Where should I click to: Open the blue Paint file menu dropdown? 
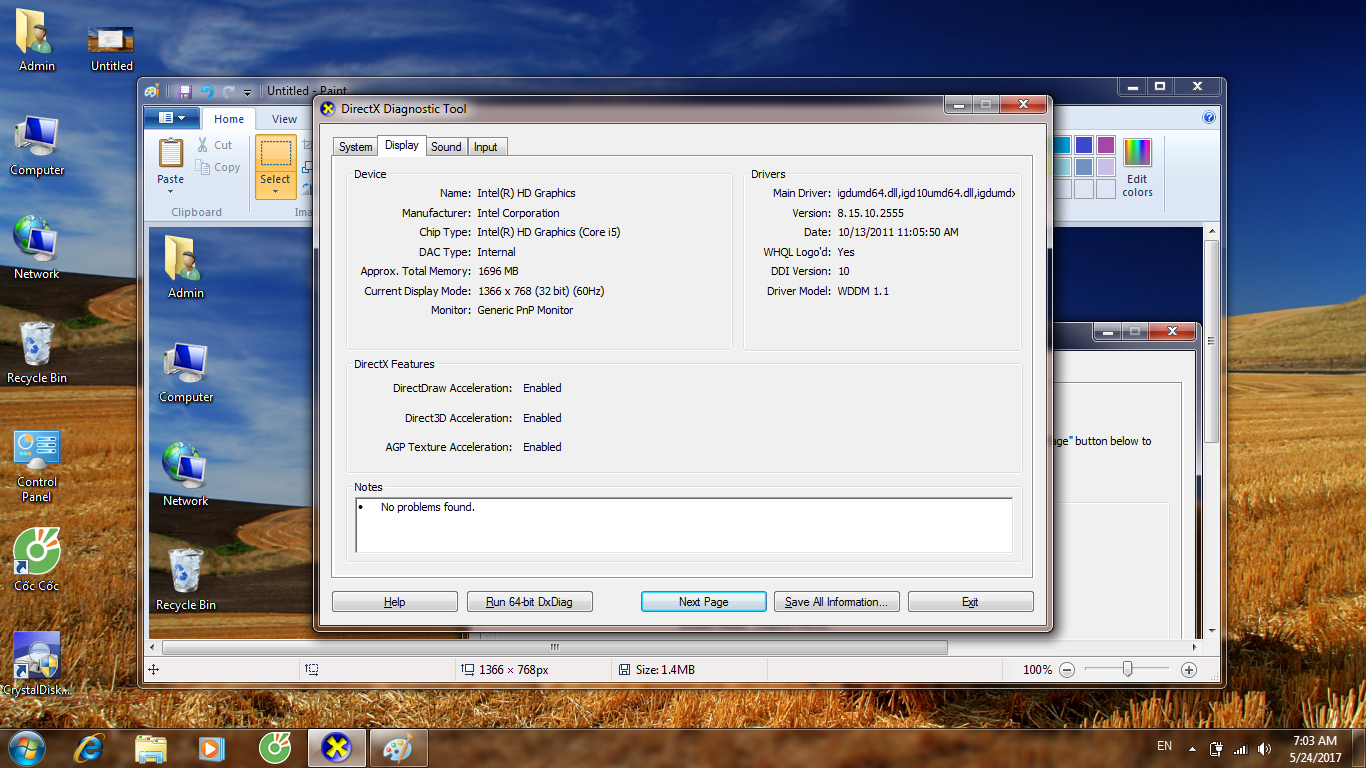pyautogui.click(x=171, y=118)
